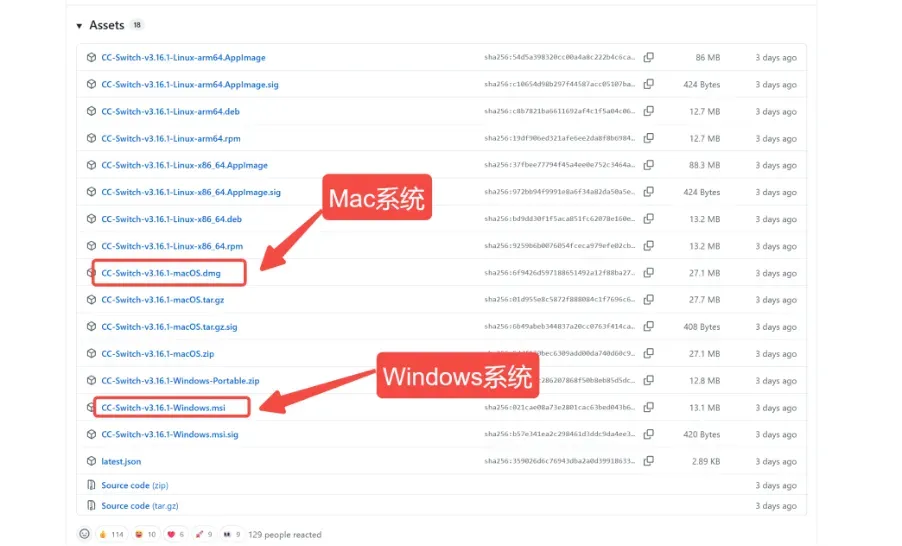Download CC-Switch-v3.16.1-Linux-x86_64.deb
This screenshot has width=902, height=546.
[x=171, y=219]
